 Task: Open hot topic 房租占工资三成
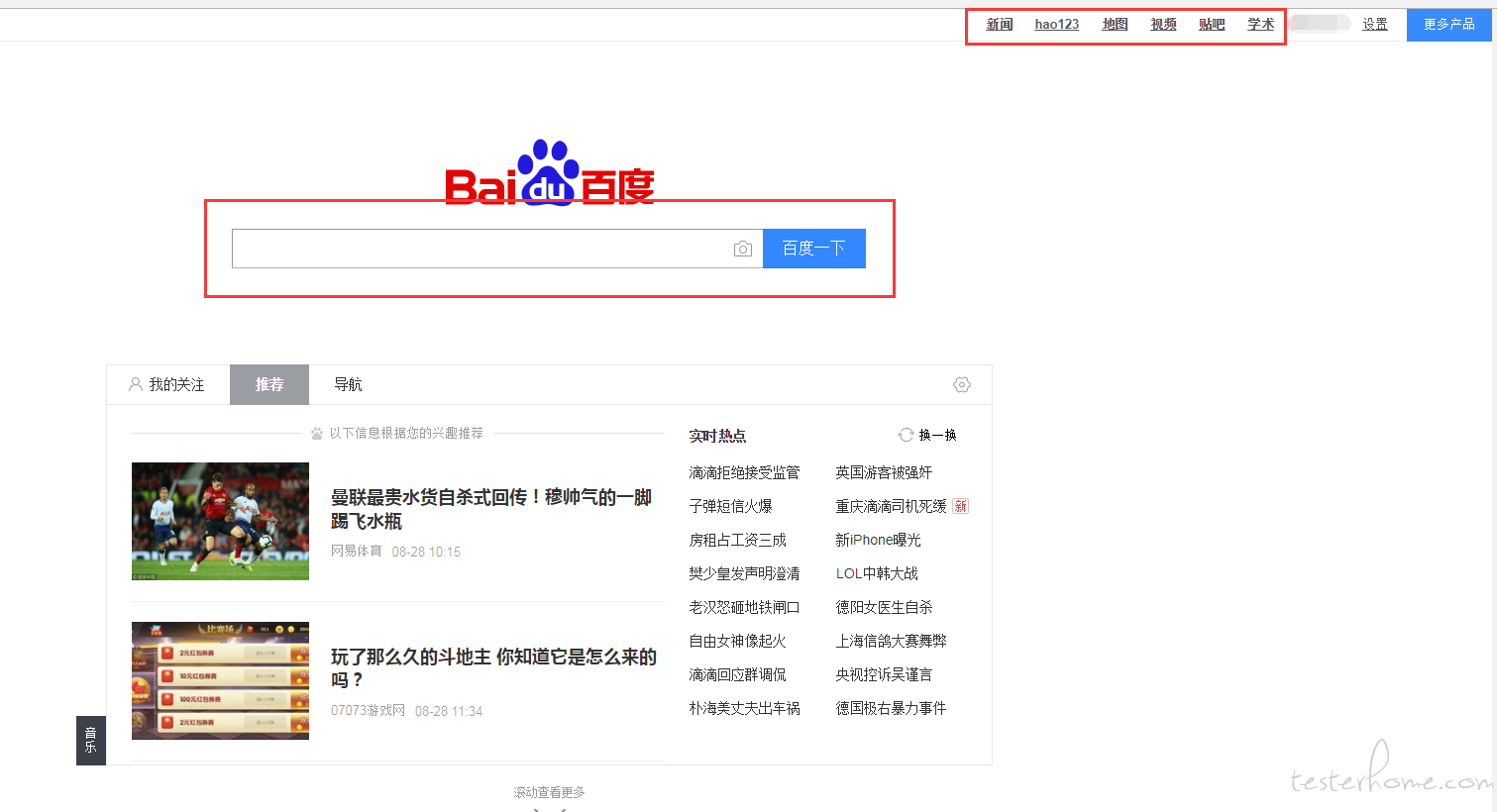click(738, 541)
